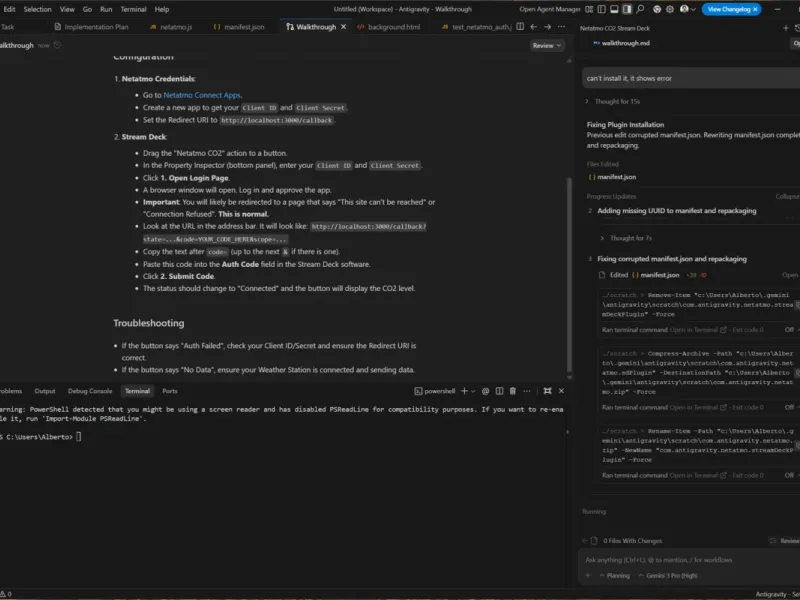
Task: Kill the terminal with trash icon
Action: [x=513, y=391]
